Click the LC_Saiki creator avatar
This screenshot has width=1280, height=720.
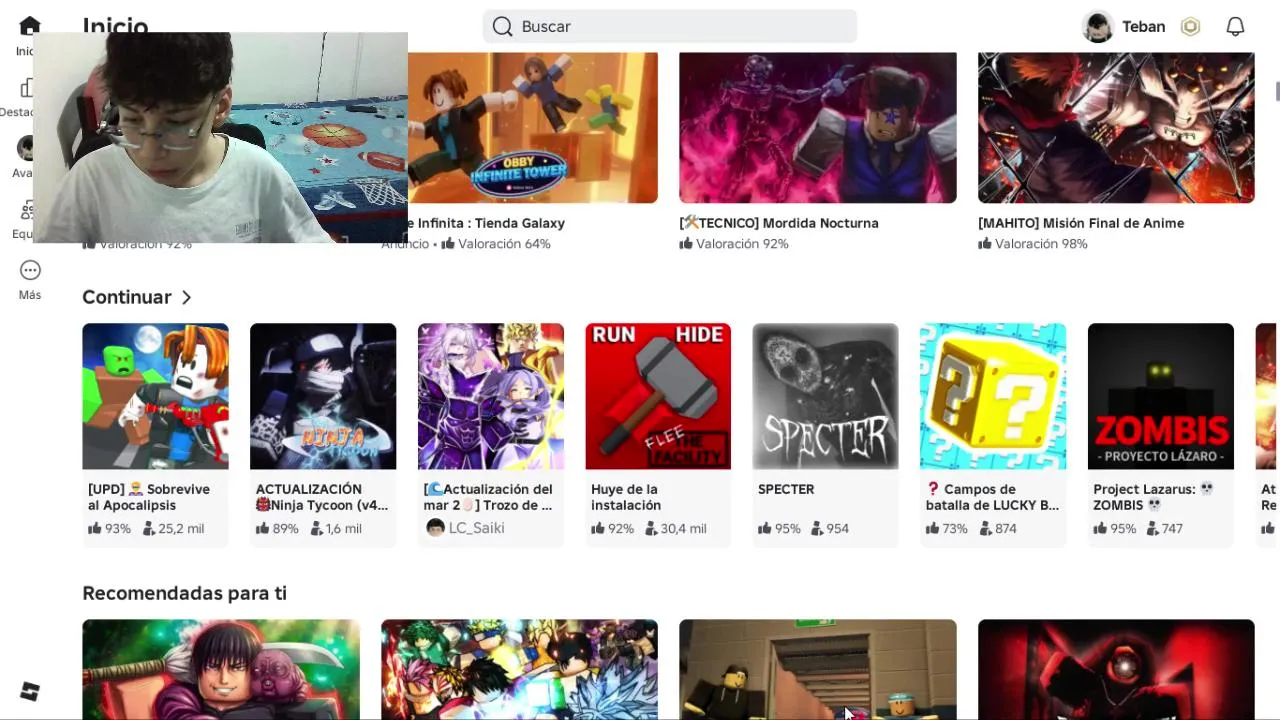click(435, 528)
